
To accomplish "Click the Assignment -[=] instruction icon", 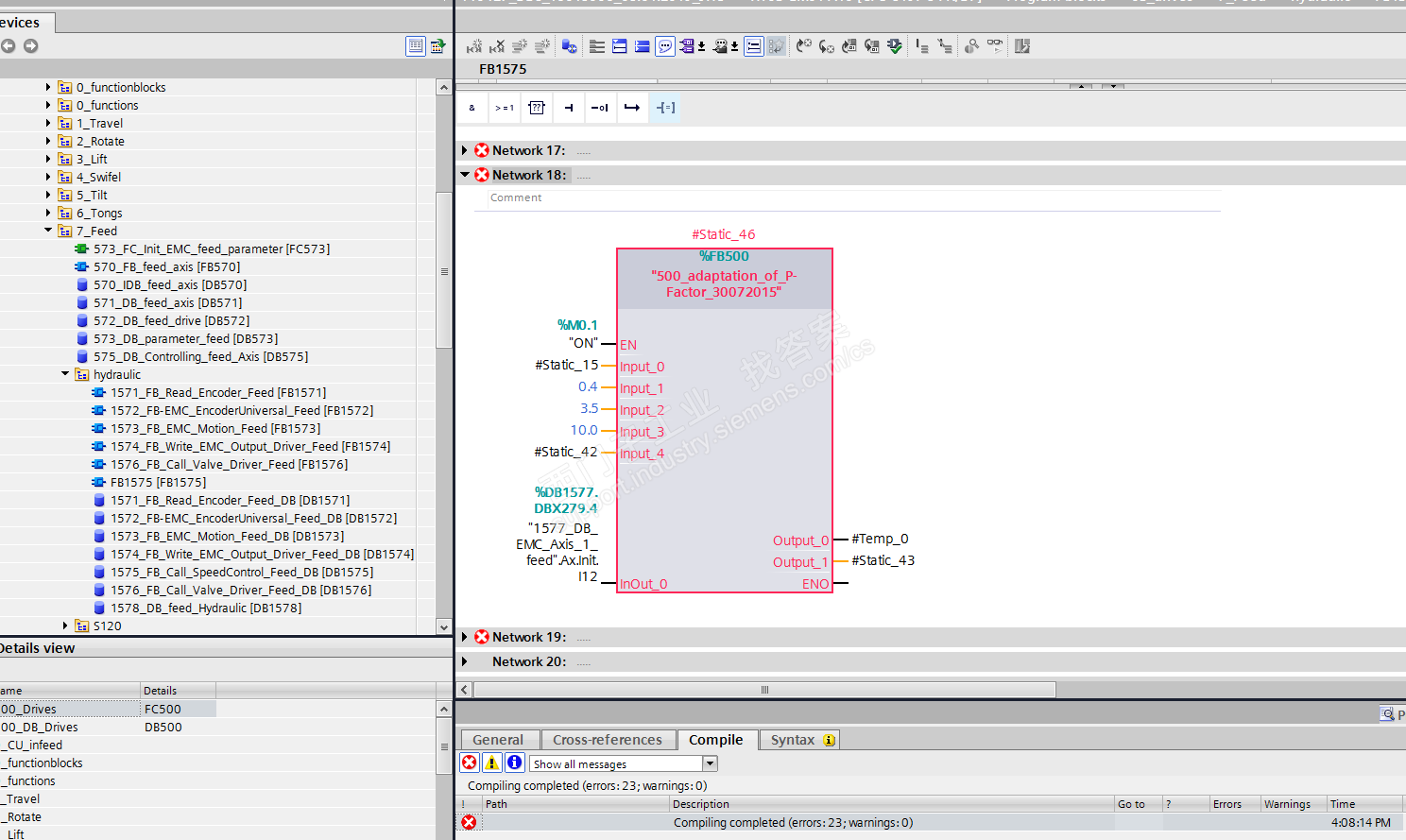I will coord(665,108).
